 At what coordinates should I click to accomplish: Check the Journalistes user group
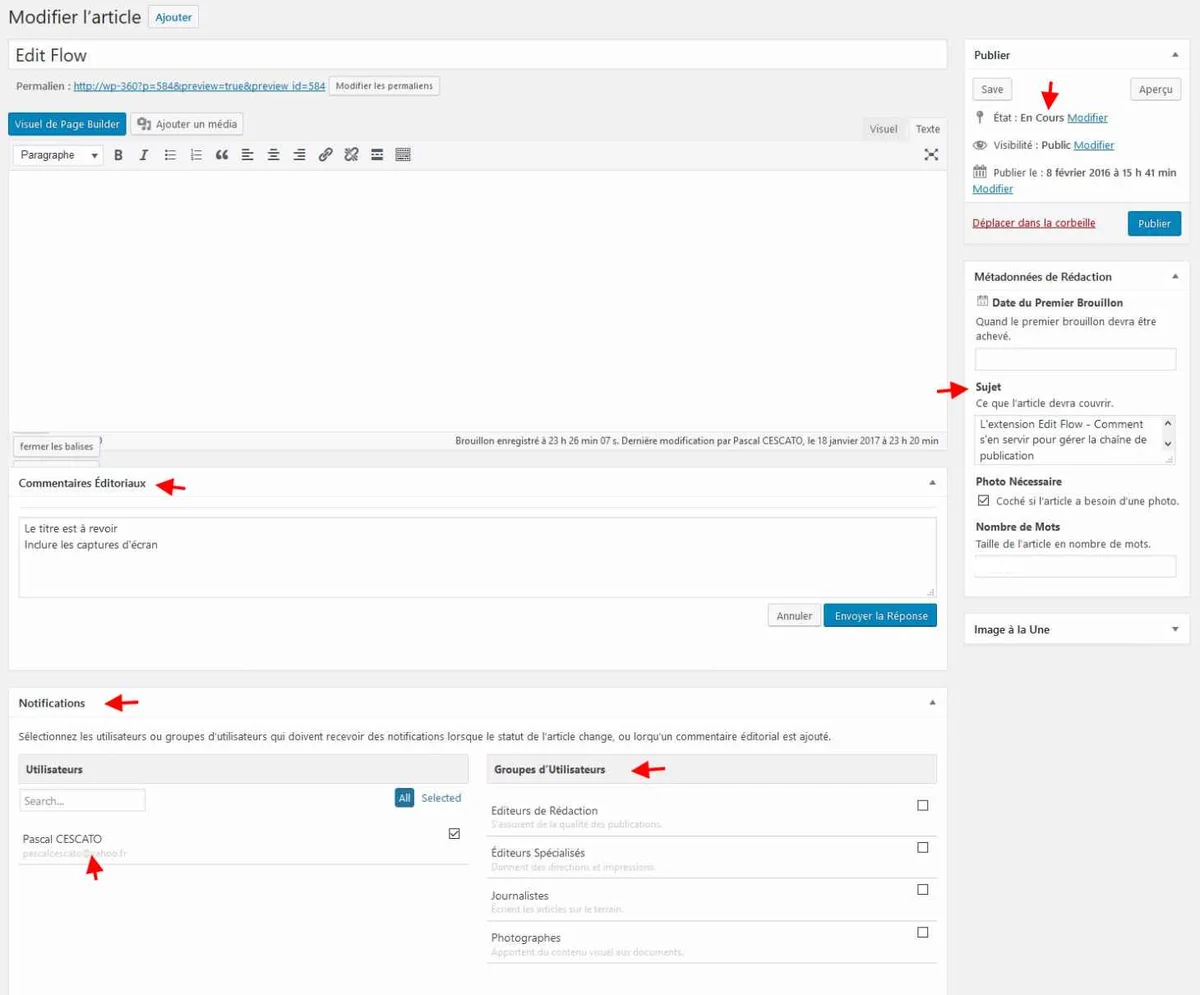point(922,890)
